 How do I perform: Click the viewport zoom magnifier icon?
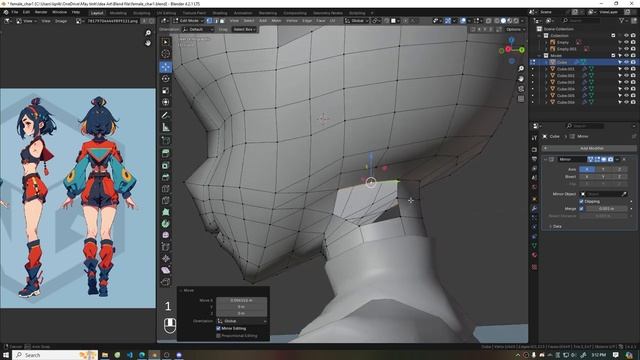(x=521, y=69)
